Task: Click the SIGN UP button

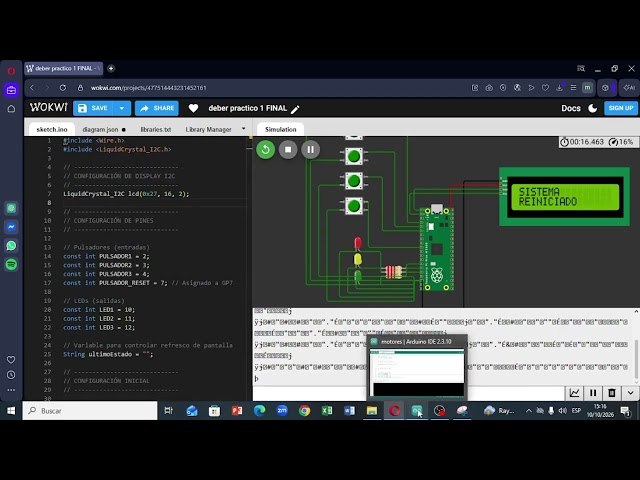Action: 620,108
